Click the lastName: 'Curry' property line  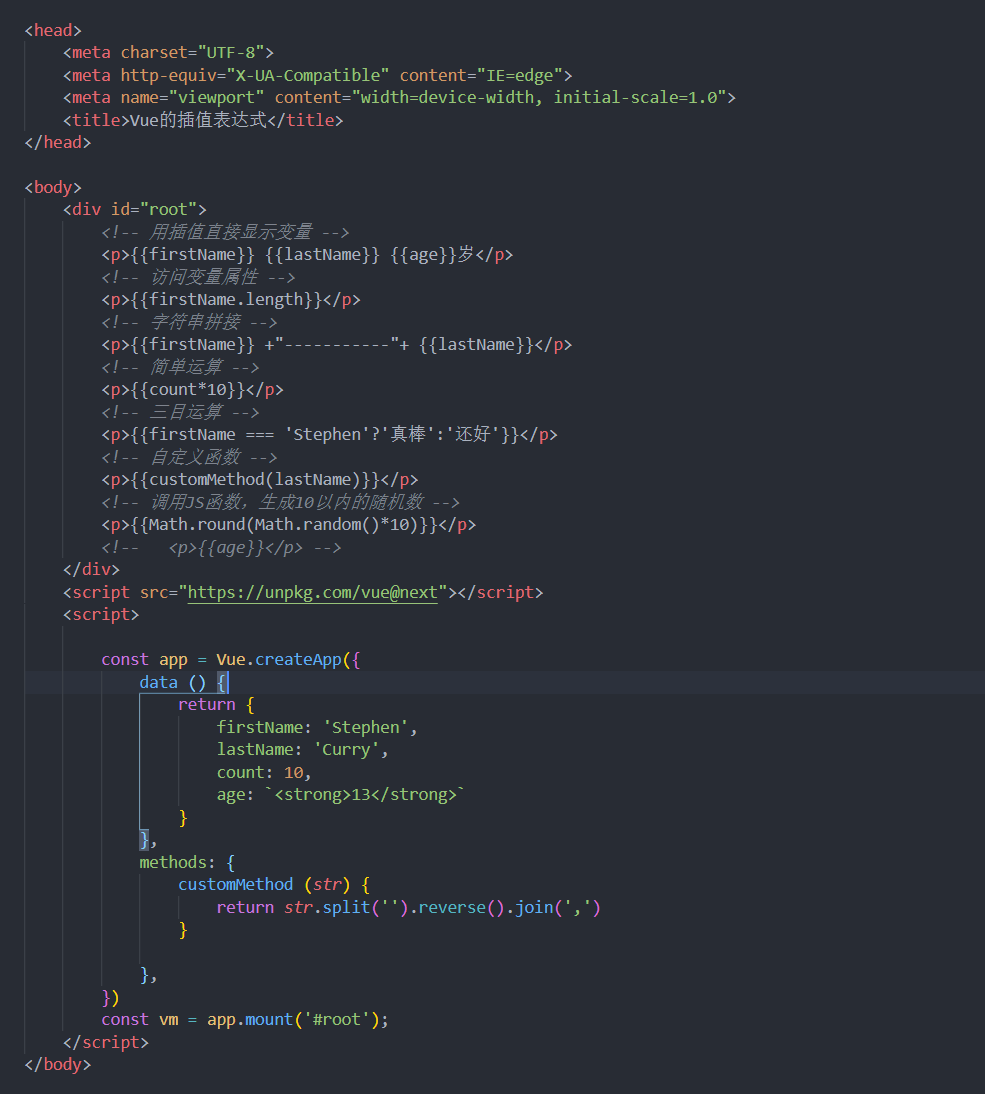click(302, 749)
